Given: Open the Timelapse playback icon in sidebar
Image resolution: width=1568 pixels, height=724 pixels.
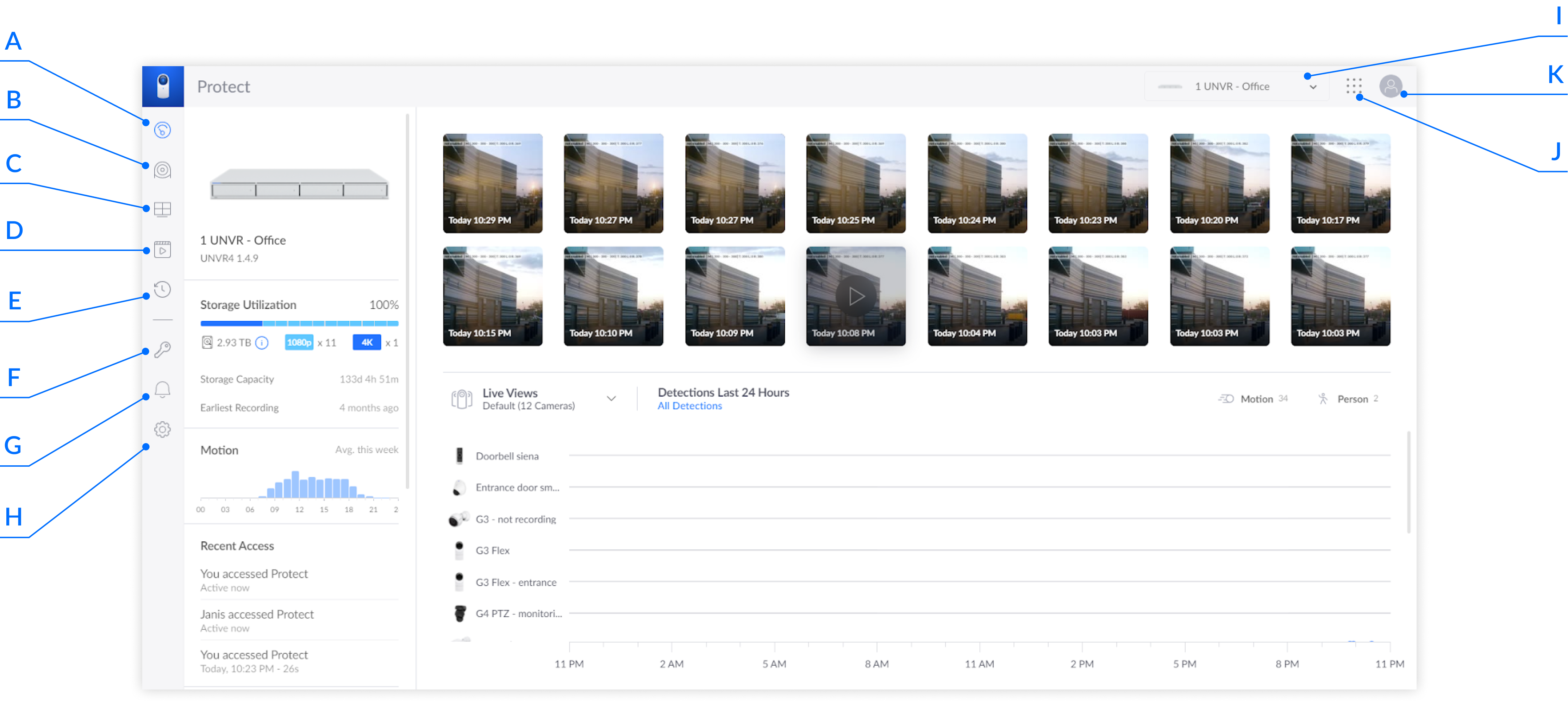Looking at the screenshot, I should [x=163, y=250].
